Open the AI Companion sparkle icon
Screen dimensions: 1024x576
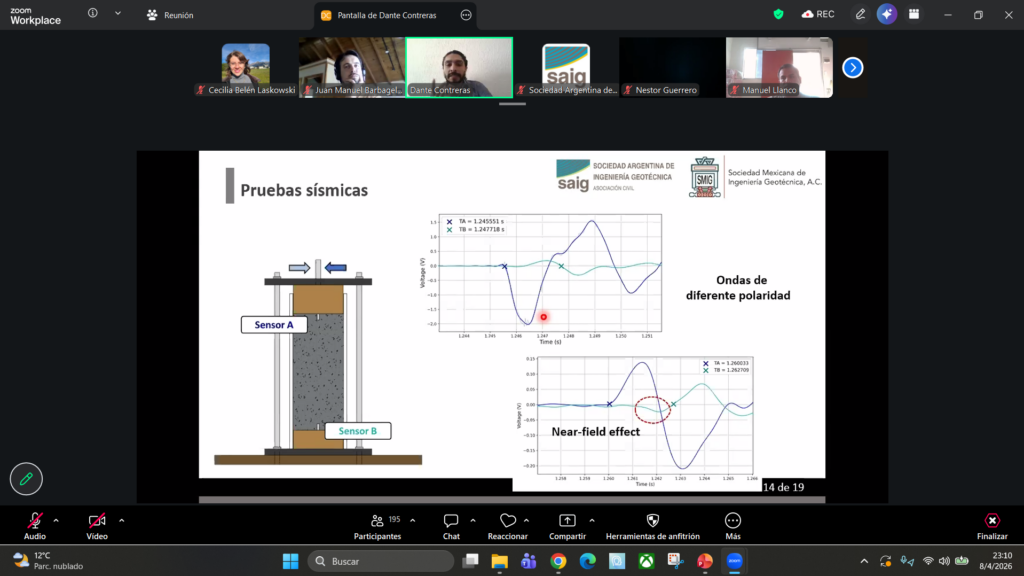click(x=886, y=14)
